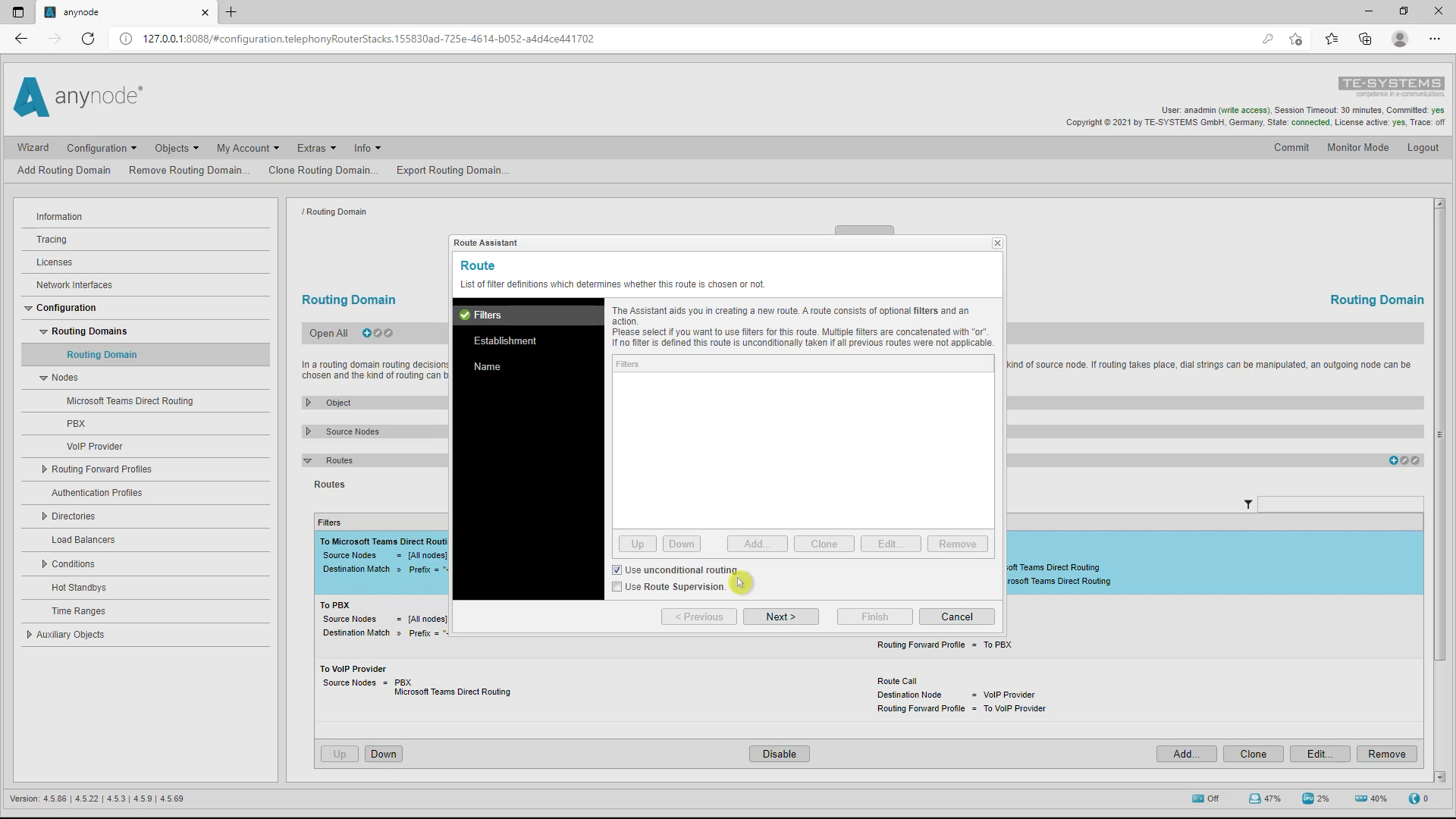The height and width of the screenshot is (819, 1456).
Task: Click the active calls phone icon
Action: [1414, 799]
